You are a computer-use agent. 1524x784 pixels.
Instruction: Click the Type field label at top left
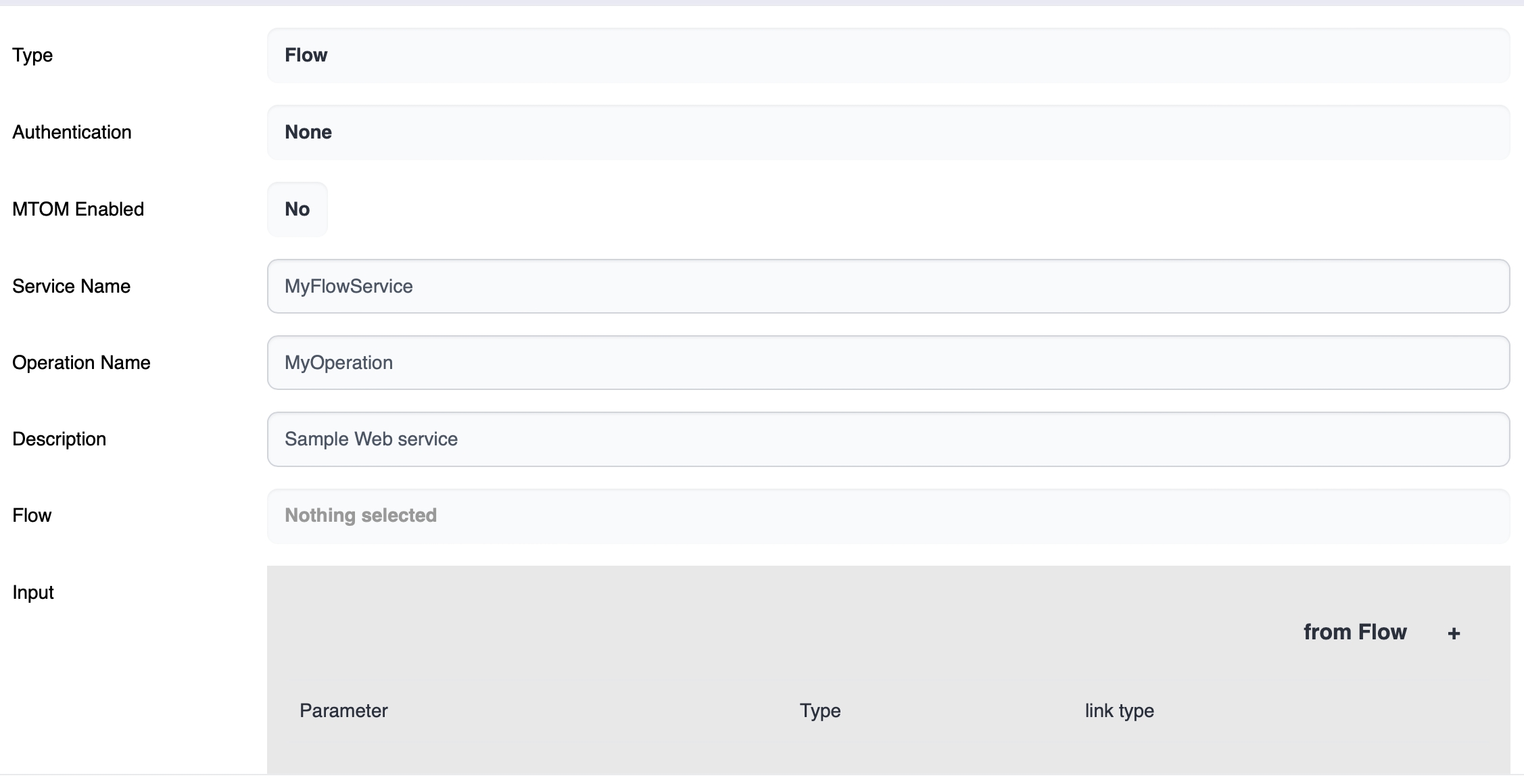pos(32,55)
